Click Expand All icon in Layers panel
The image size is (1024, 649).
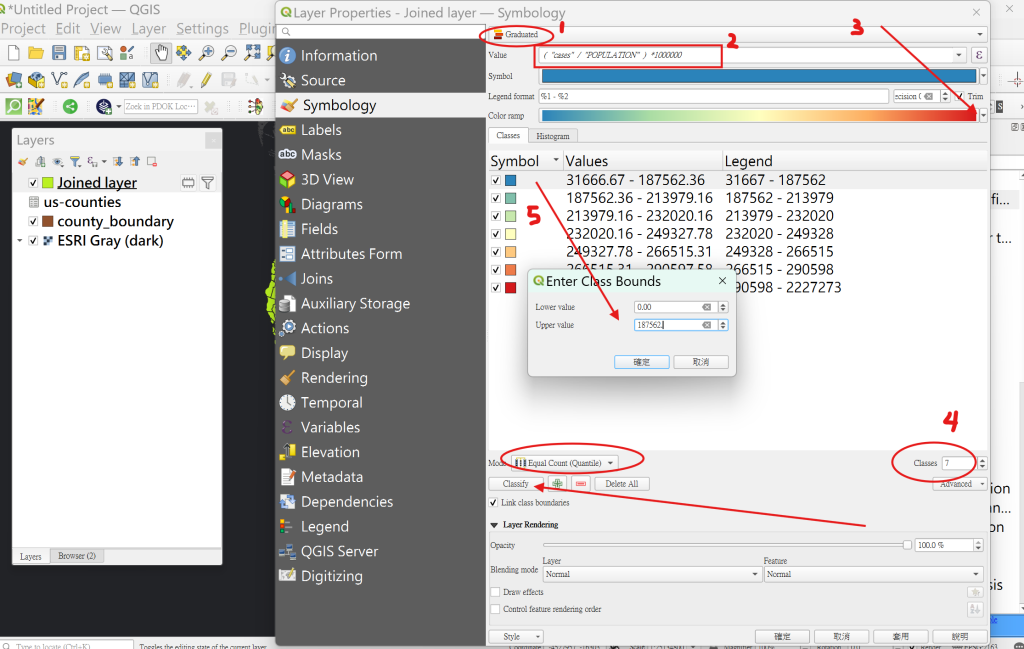(118, 162)
